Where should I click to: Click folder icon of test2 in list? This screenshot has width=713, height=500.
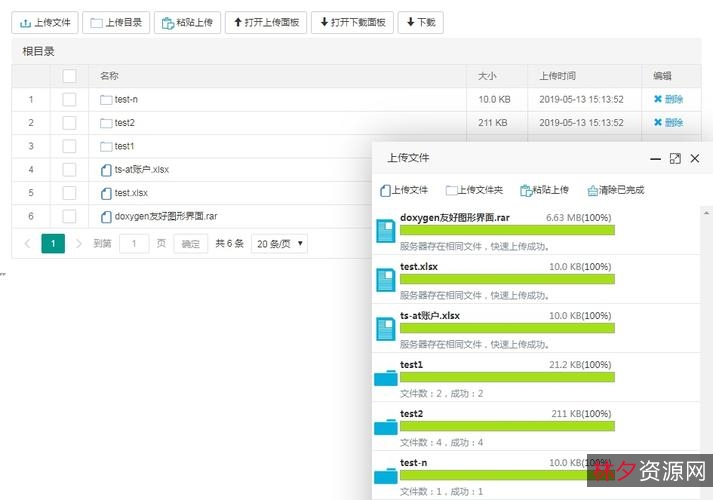pyautogui.click(x=106, y=123)
